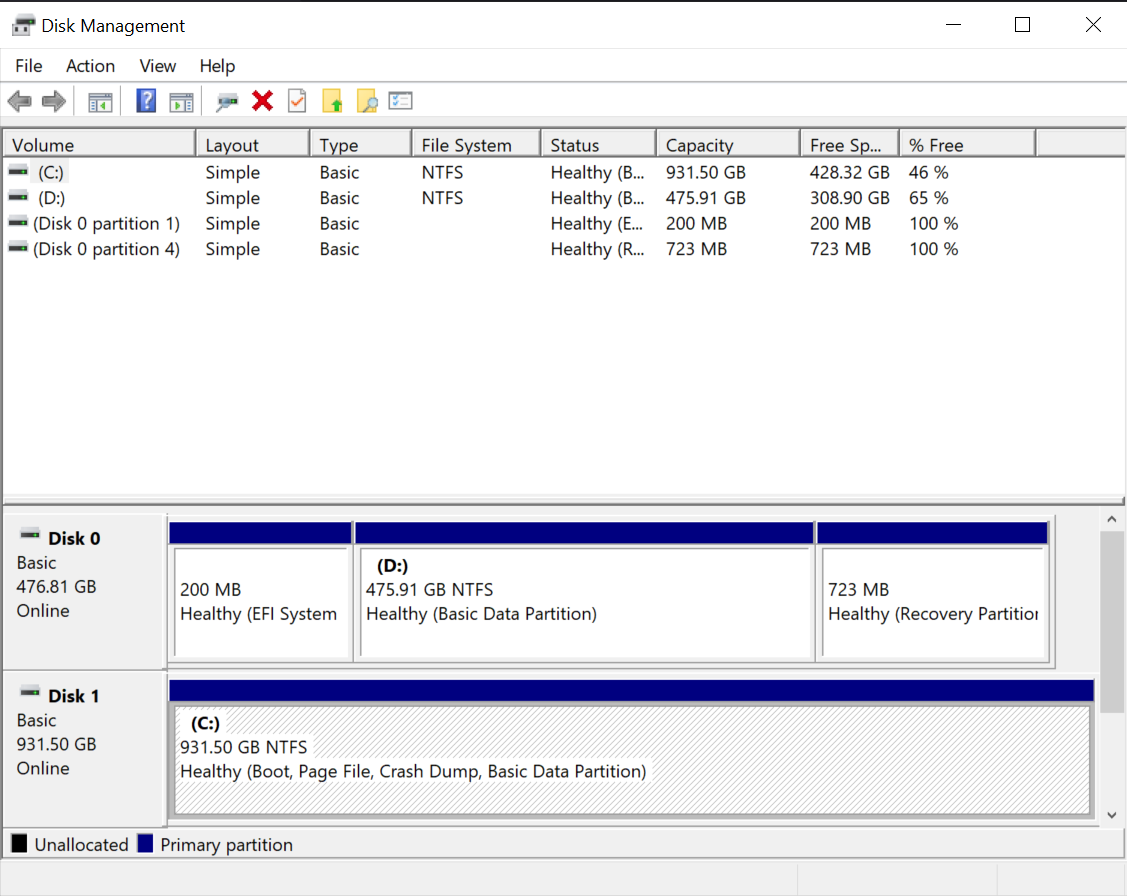Click the Primary partition legend label
The height and width of the screenshot is (896, 1127).
[226, 845]
